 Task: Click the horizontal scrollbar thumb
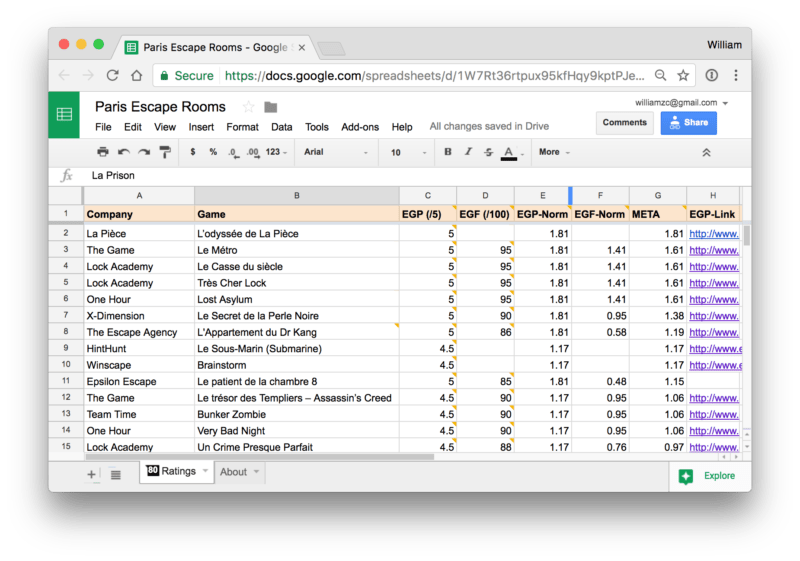click(260, 457)
